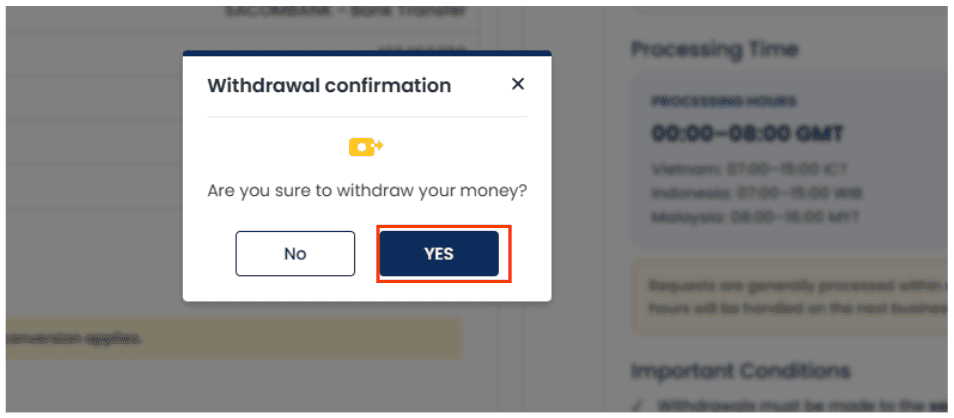
Task: Confirm the withdrawal with the YES button
Action: 439,253
